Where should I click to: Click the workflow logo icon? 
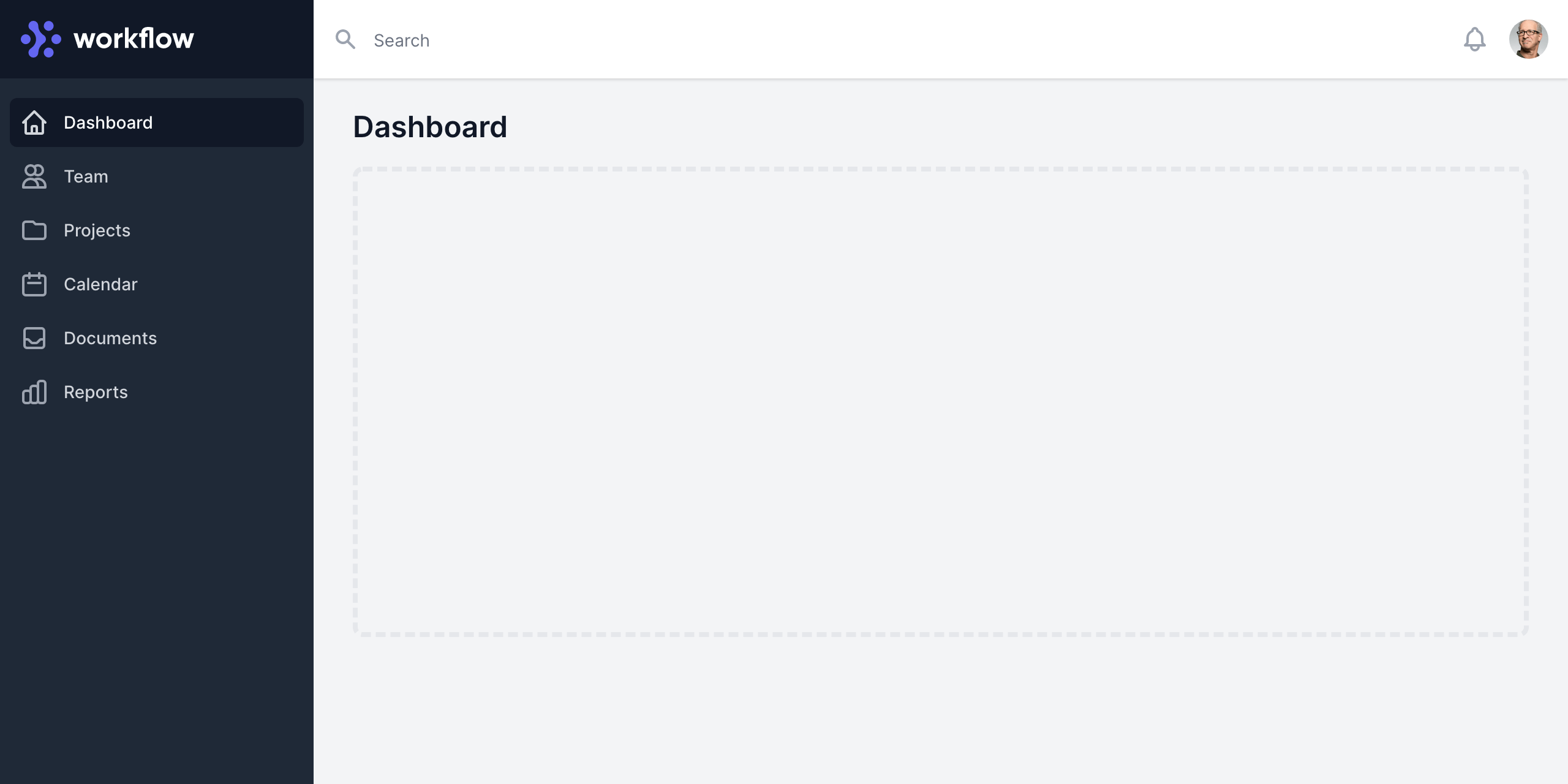point(41,39)
